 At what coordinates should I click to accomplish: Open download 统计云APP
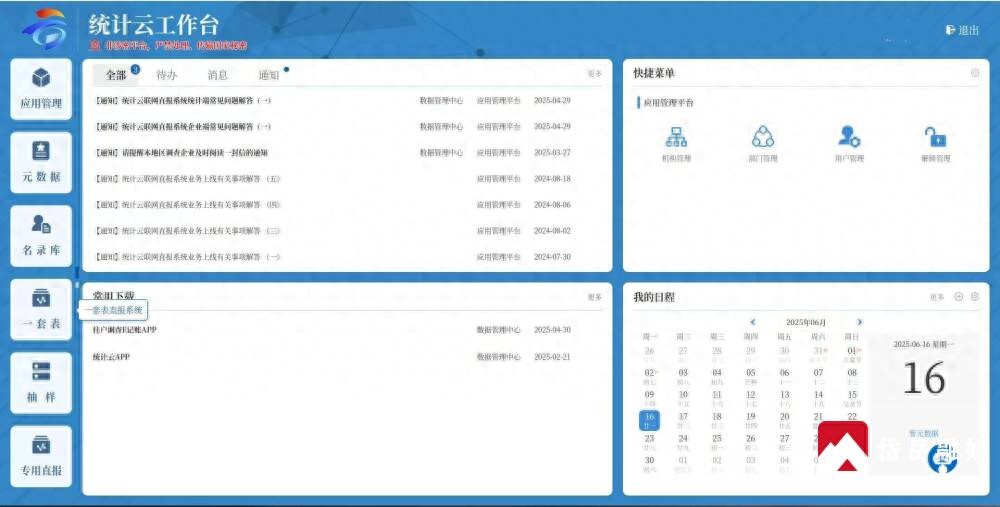111,356
